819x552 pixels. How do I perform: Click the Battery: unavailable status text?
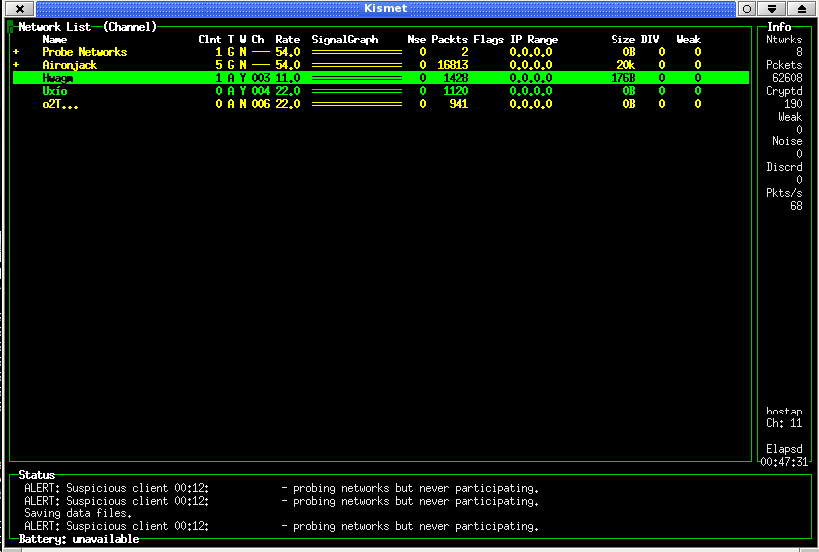tap(79, 540)
